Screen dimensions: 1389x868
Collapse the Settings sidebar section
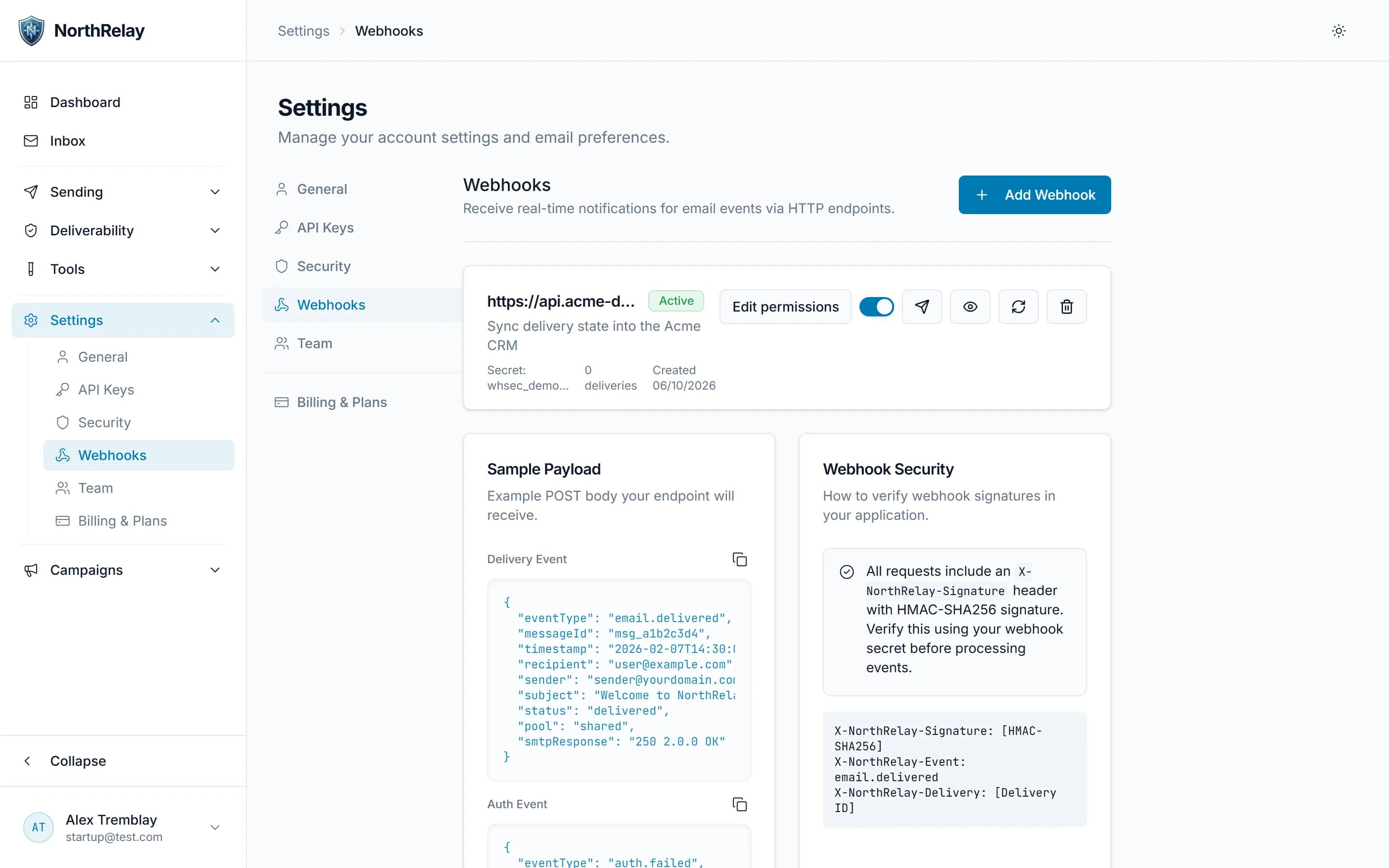[123, 320]
